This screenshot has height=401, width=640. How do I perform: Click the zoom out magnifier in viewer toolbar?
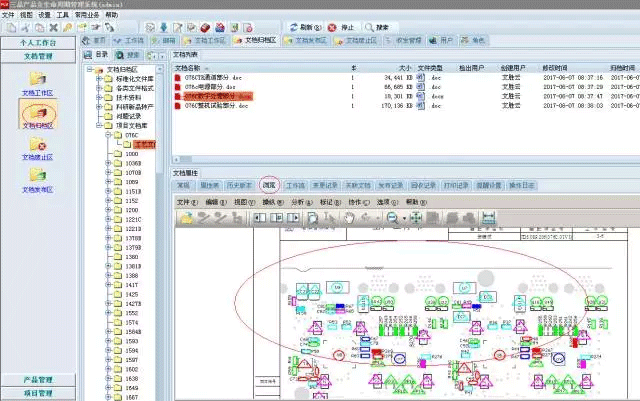[392, 217]
